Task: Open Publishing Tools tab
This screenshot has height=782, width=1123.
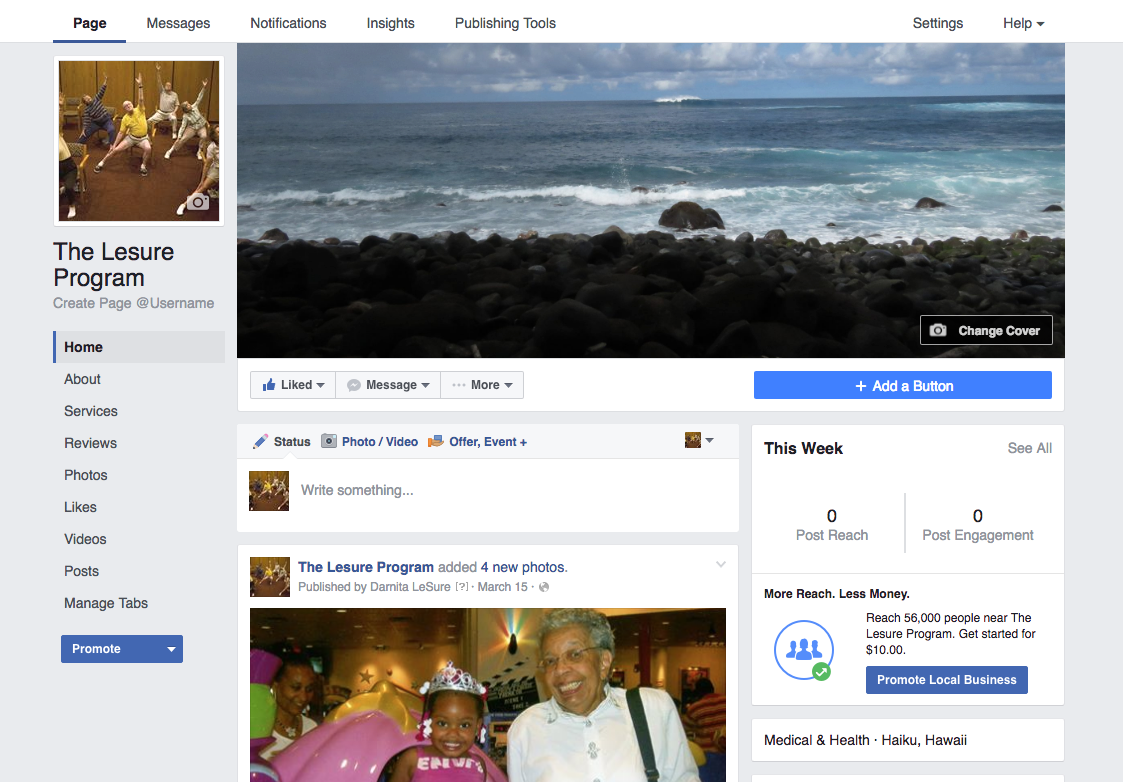Action: [505, 23]
